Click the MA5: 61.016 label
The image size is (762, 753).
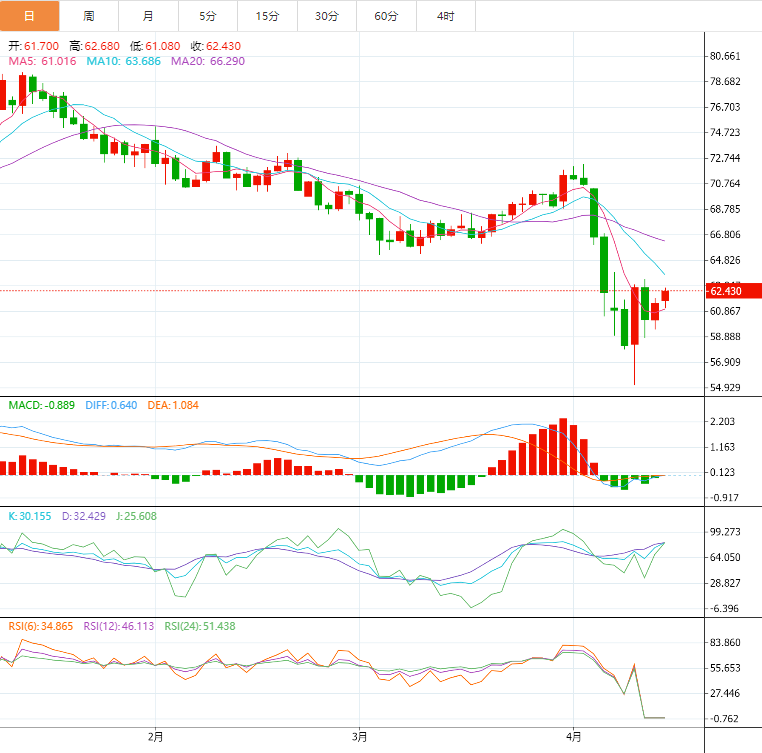pyautogui.click(x=42, y=61)
